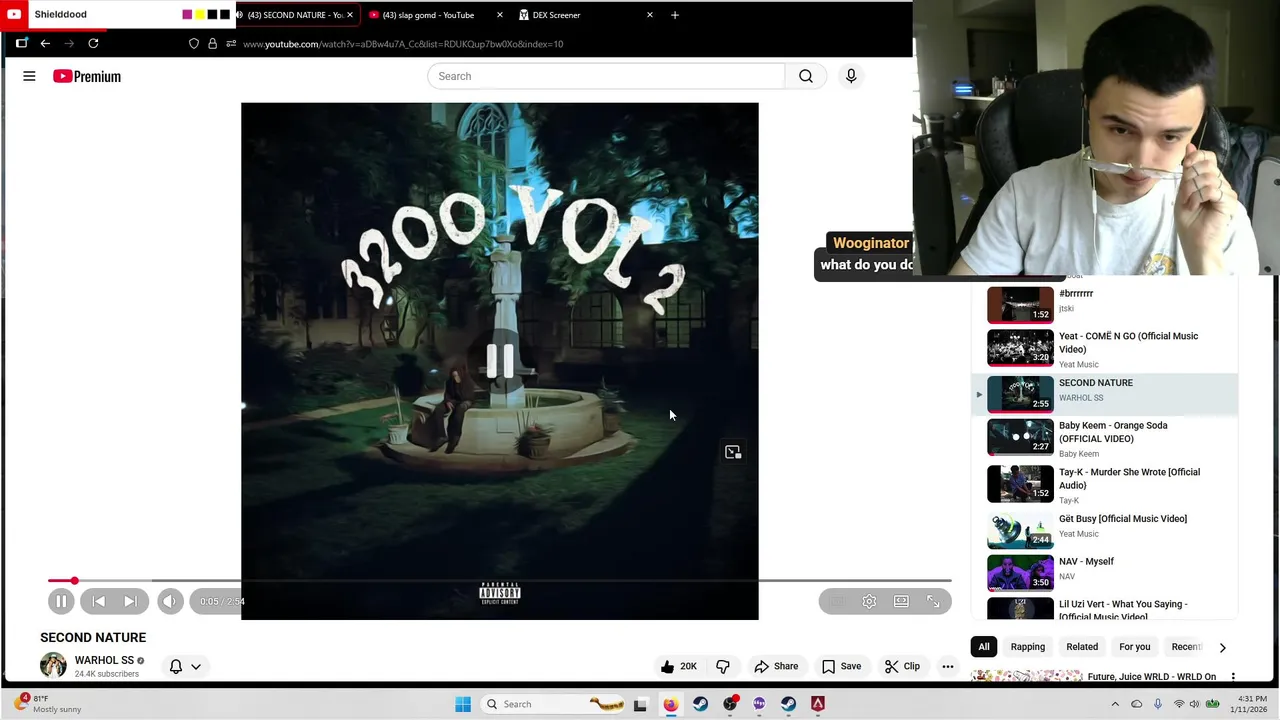The image size is (1280, 720).
Task: Go to the YouTube Premium home logo
Action: tap(87, 76)
